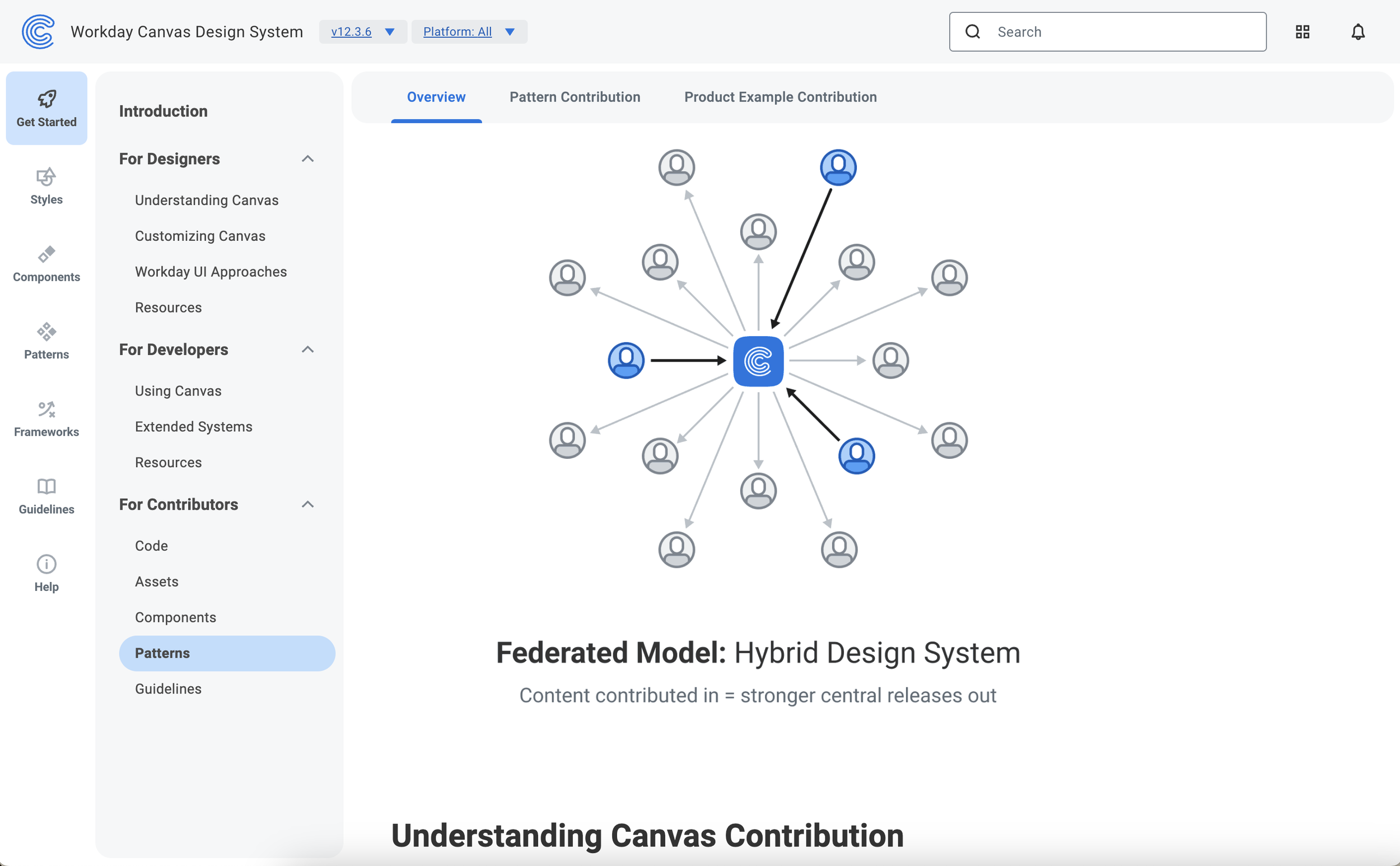Switch to Product Example Contribution tab
This screenshot has height=866, width=1400.
780,97
